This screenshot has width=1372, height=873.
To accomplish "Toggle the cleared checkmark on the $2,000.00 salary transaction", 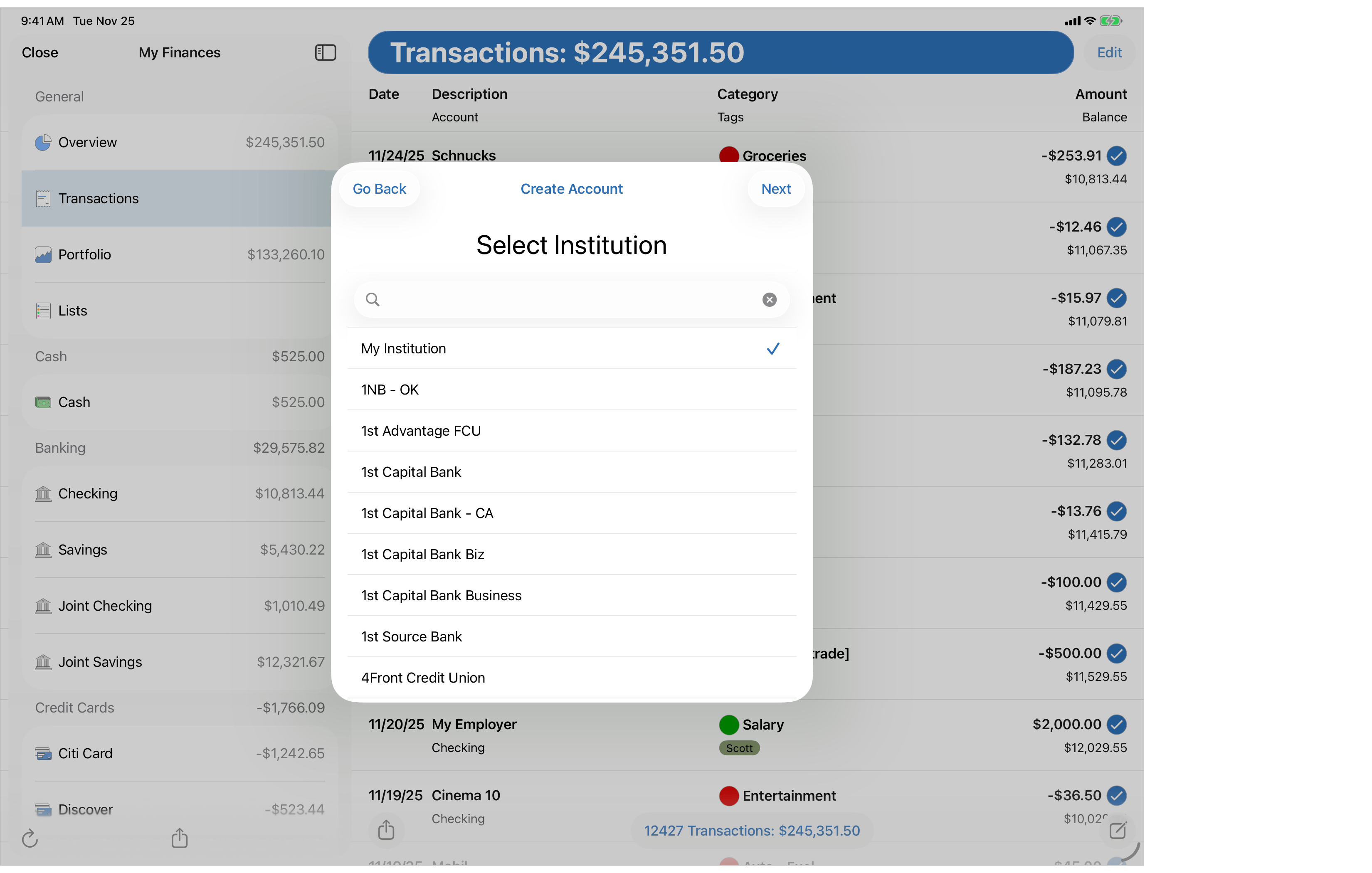I will 1116,724.
